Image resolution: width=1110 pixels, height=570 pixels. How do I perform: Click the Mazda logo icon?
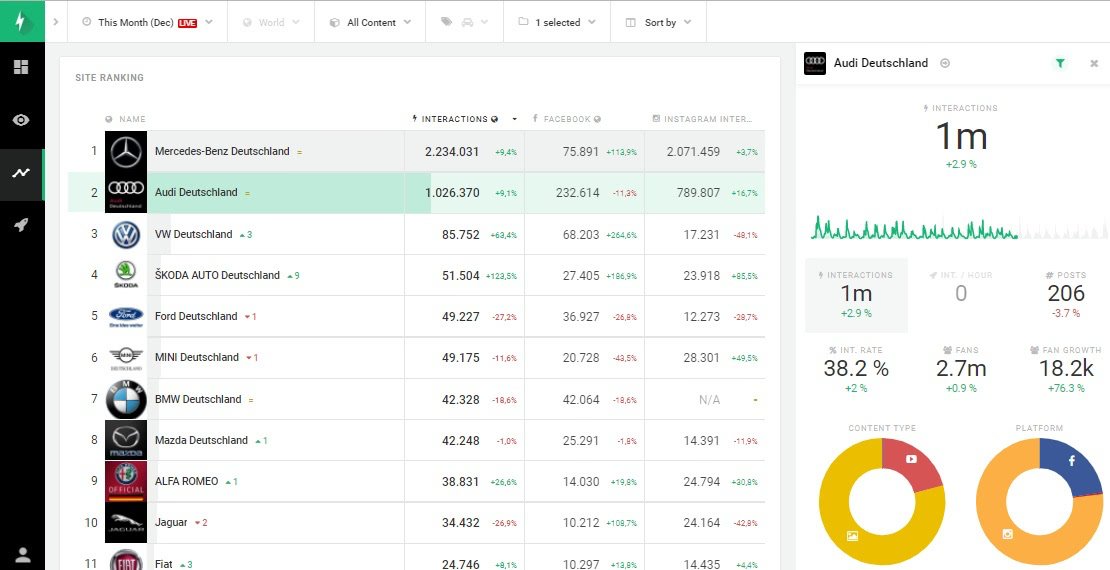pos(126,440)
